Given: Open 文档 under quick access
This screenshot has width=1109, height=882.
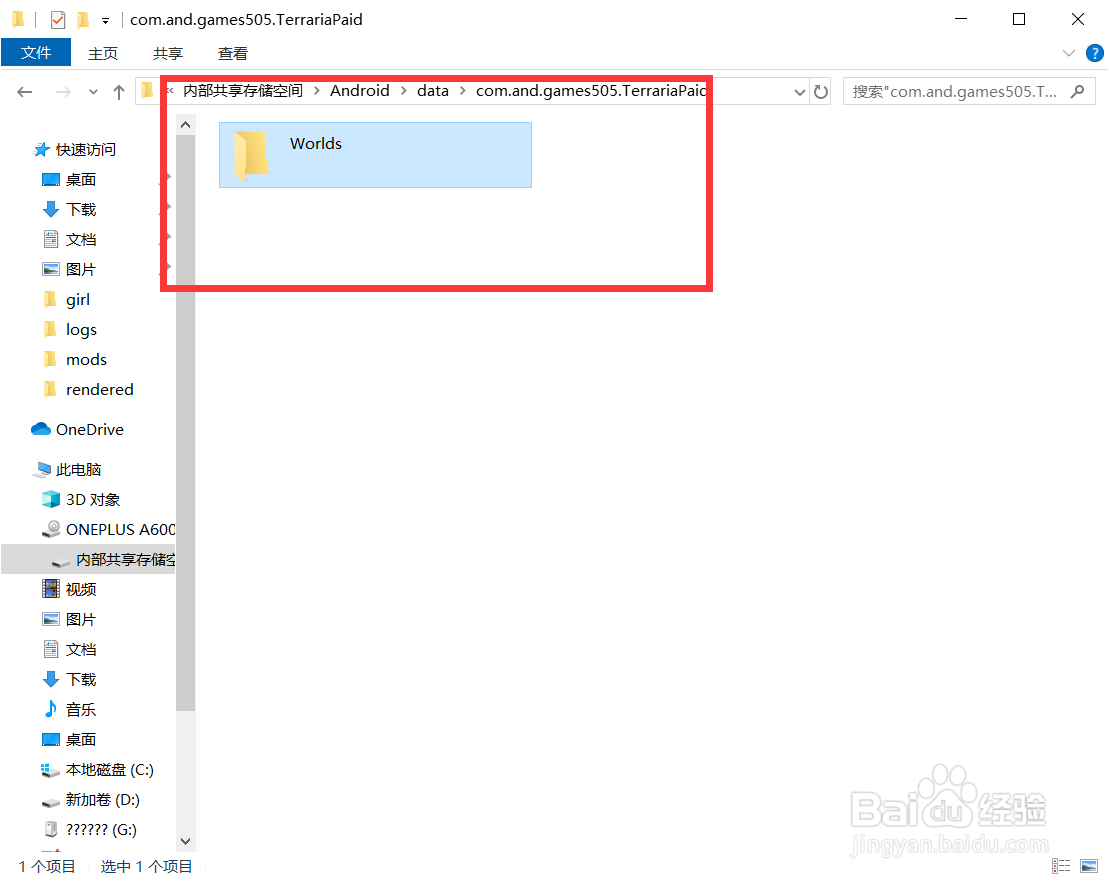Looking at the screenshot, I should 69,240.
